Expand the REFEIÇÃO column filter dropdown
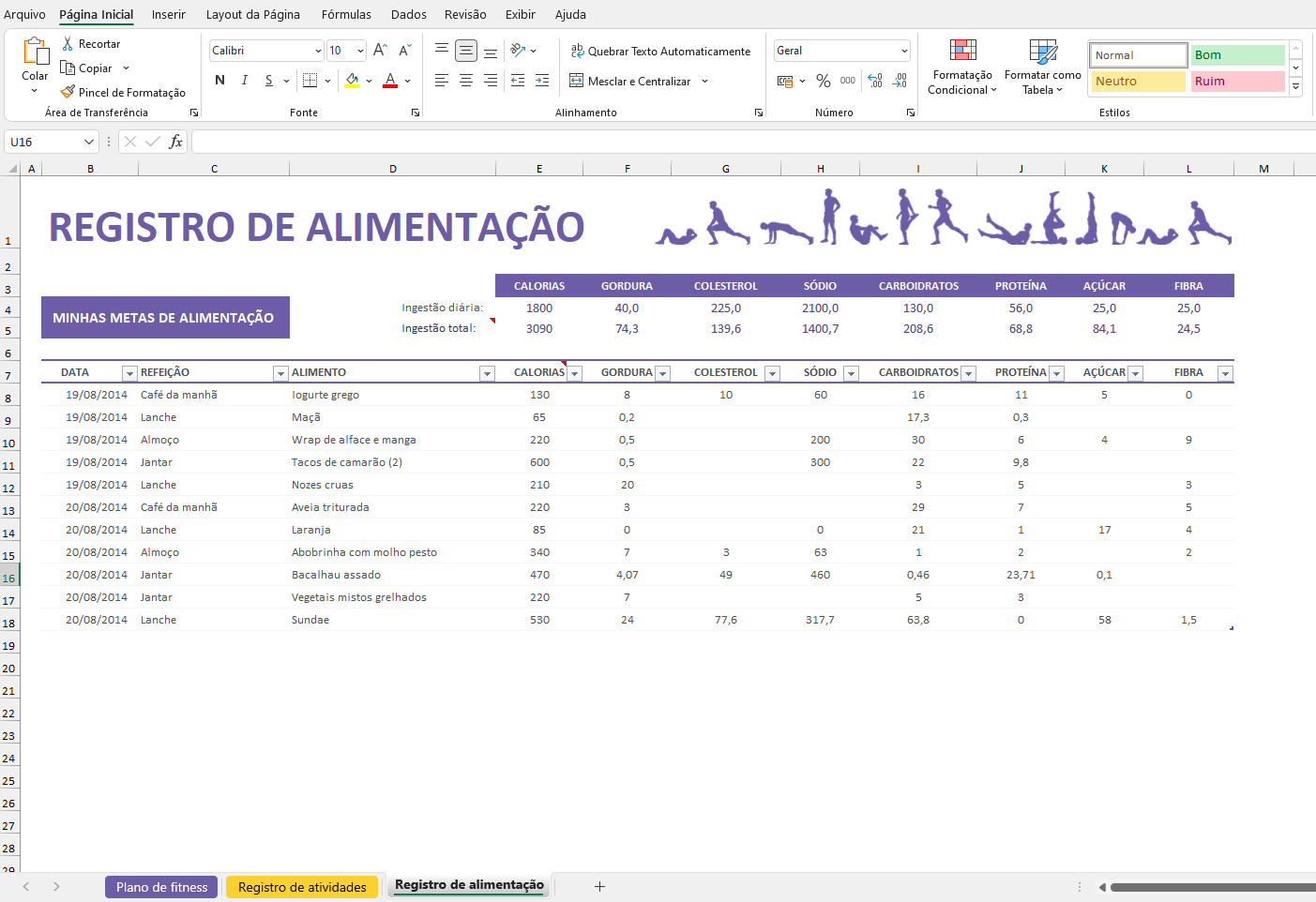Screen dimensions: 1316x902 pos(280,374)
